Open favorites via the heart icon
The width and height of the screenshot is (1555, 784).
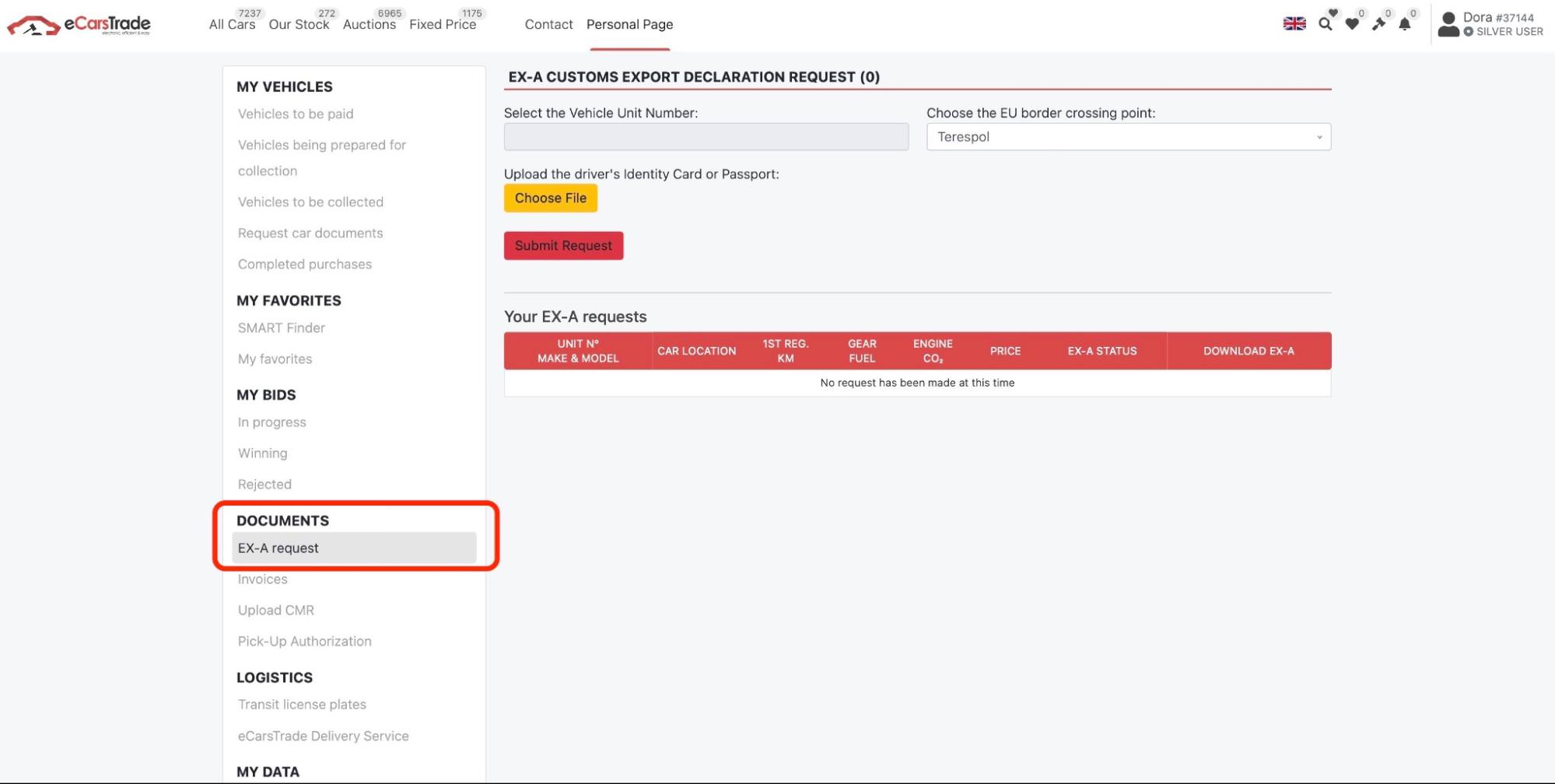(x=1352, y=24)
